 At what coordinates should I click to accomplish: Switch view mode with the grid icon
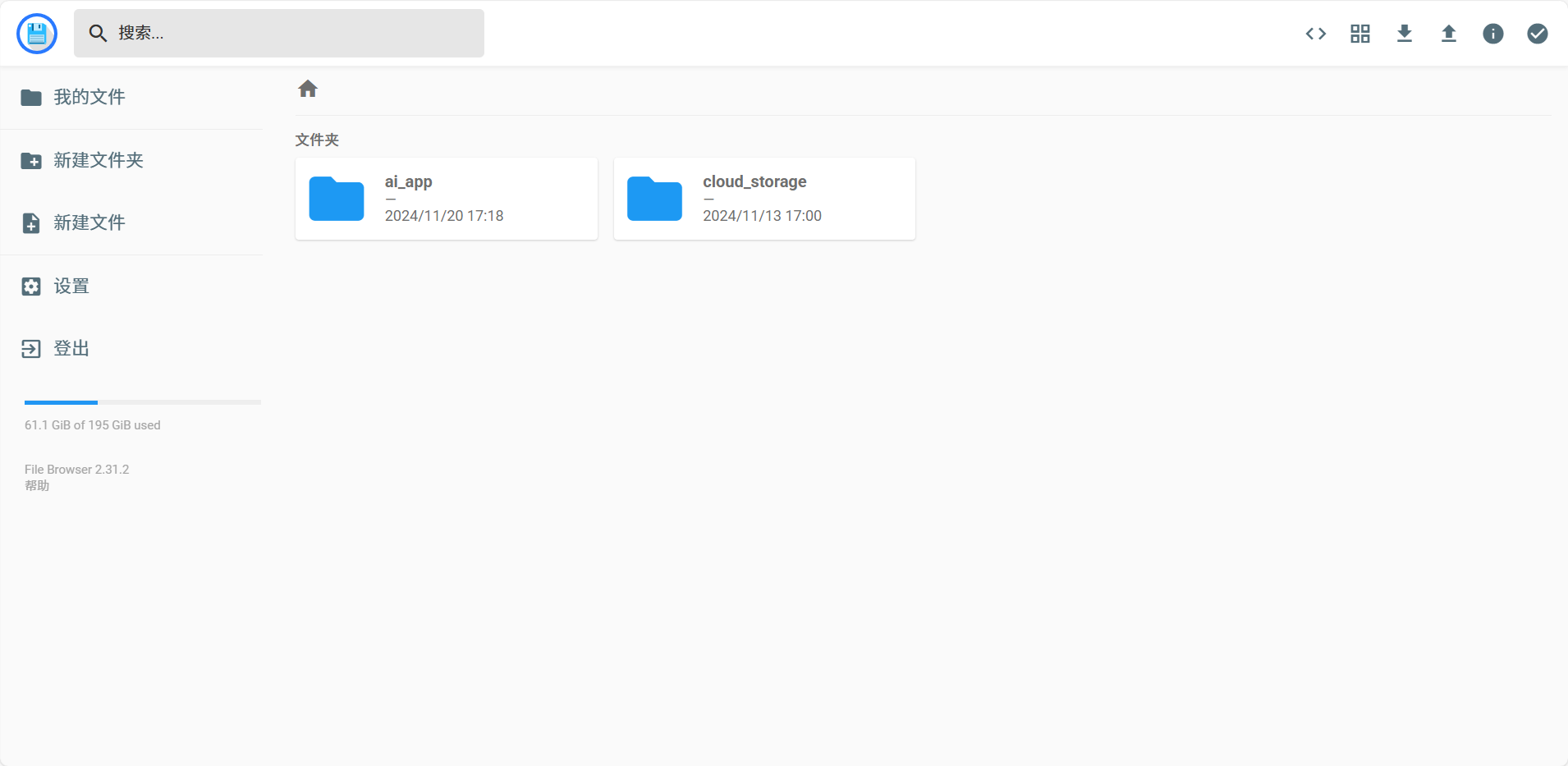point(1360,34)
